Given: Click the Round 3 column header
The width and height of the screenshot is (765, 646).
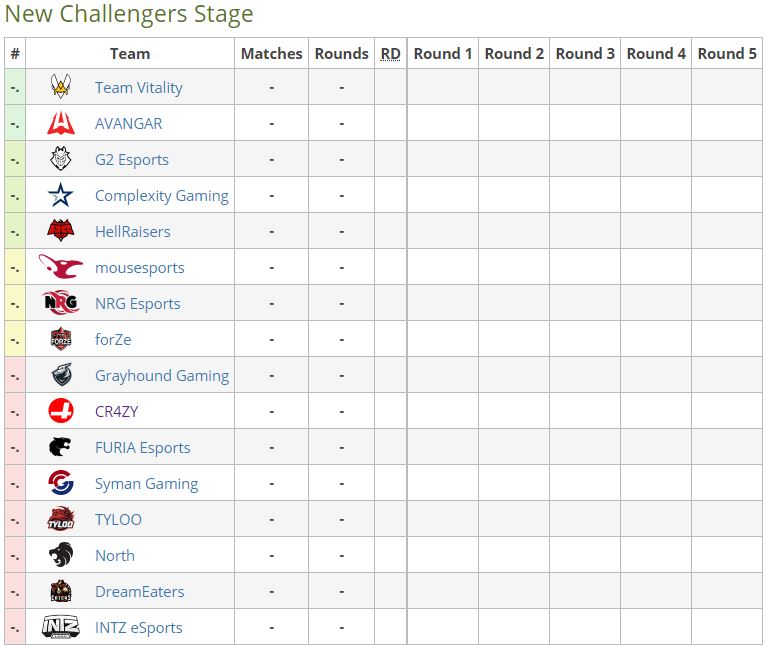Looking at the screenshot, I should [x=585, y=54].
